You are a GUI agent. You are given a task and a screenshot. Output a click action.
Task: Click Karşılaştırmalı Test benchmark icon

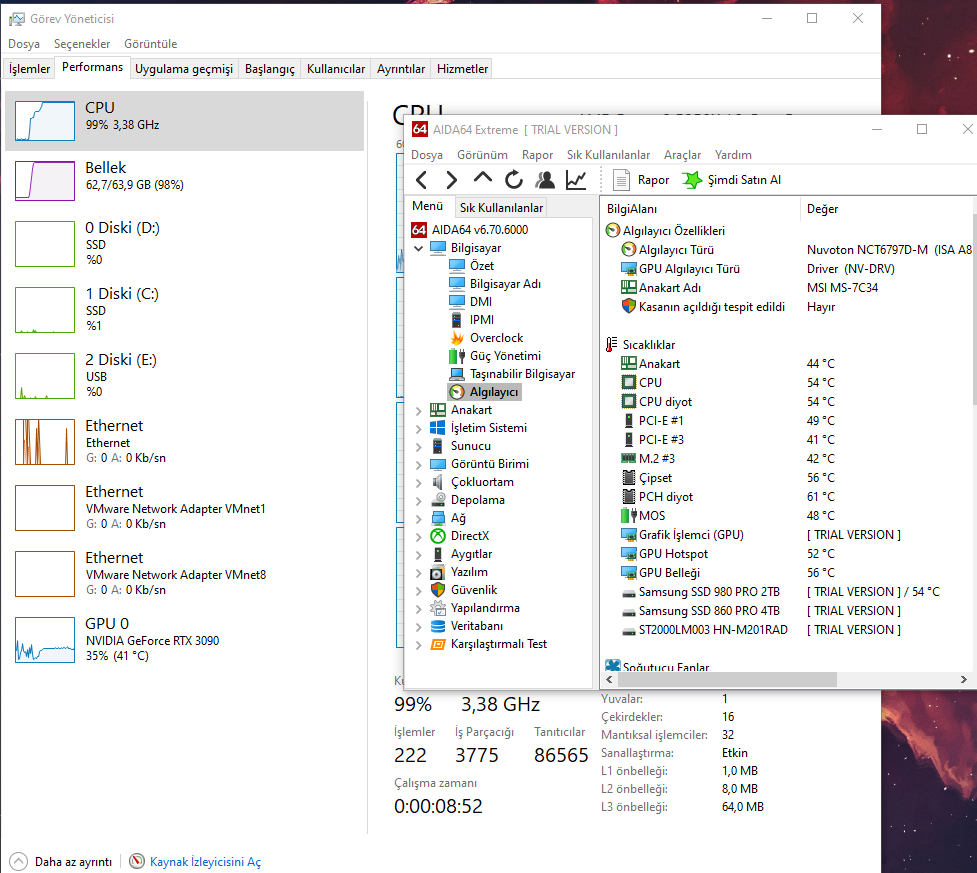439,644
